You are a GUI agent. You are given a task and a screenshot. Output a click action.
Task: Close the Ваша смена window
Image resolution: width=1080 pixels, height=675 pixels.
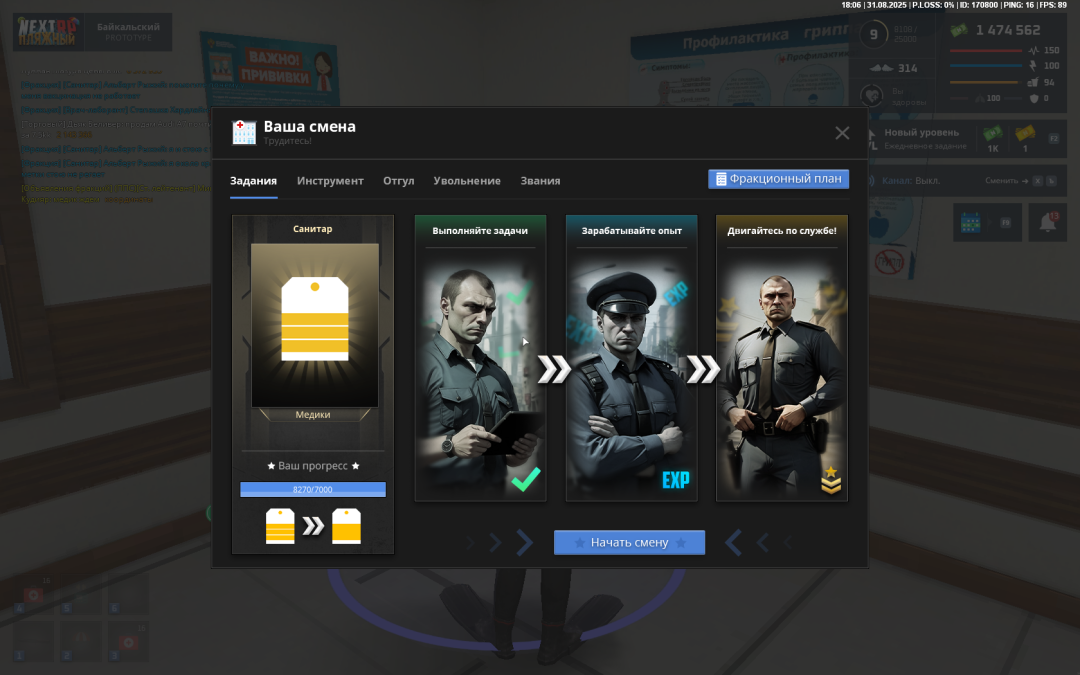coord(842,133)
